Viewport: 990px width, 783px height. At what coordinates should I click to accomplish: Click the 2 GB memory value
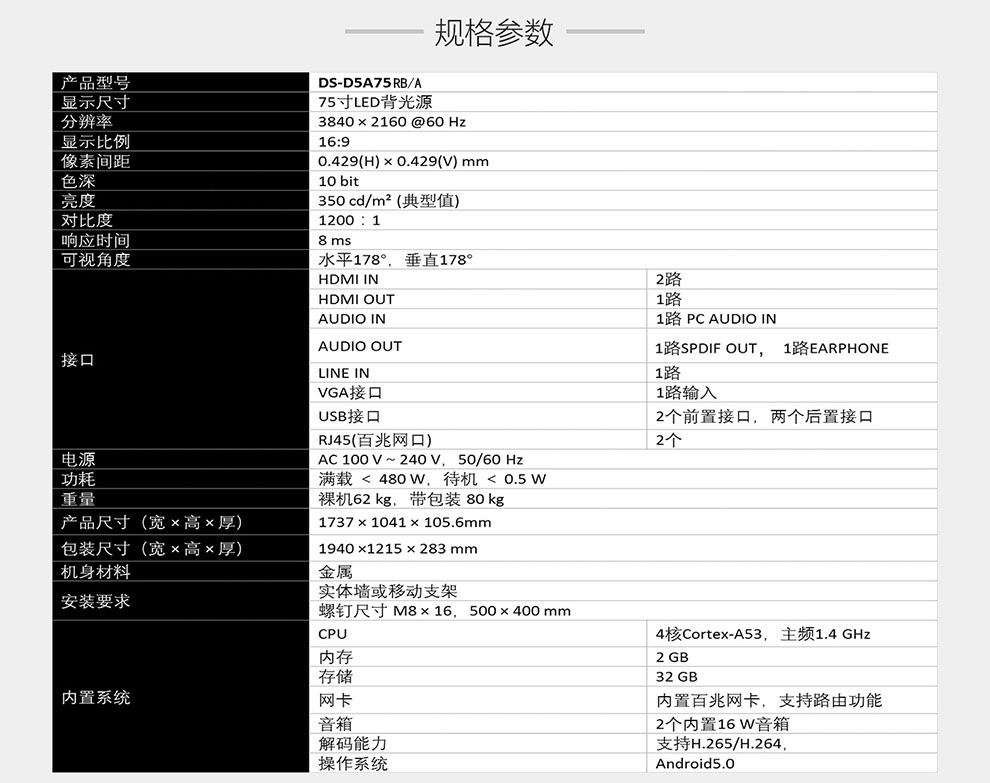click(x=672, y=657)
